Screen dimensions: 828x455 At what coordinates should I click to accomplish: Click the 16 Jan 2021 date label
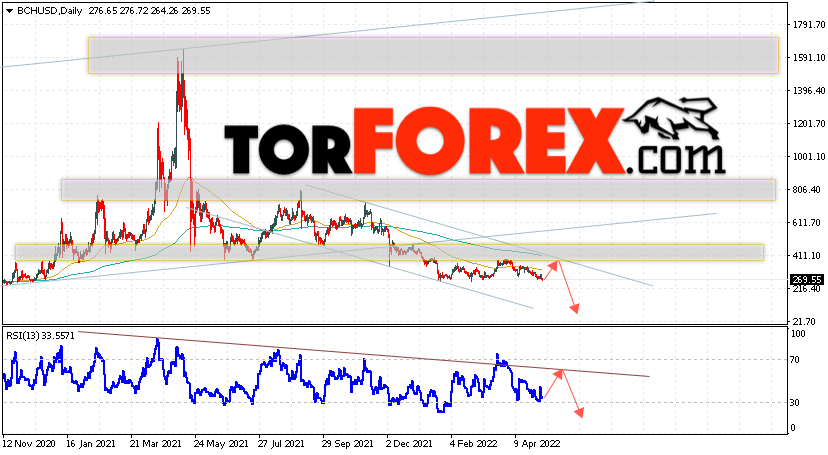[93, 444]
